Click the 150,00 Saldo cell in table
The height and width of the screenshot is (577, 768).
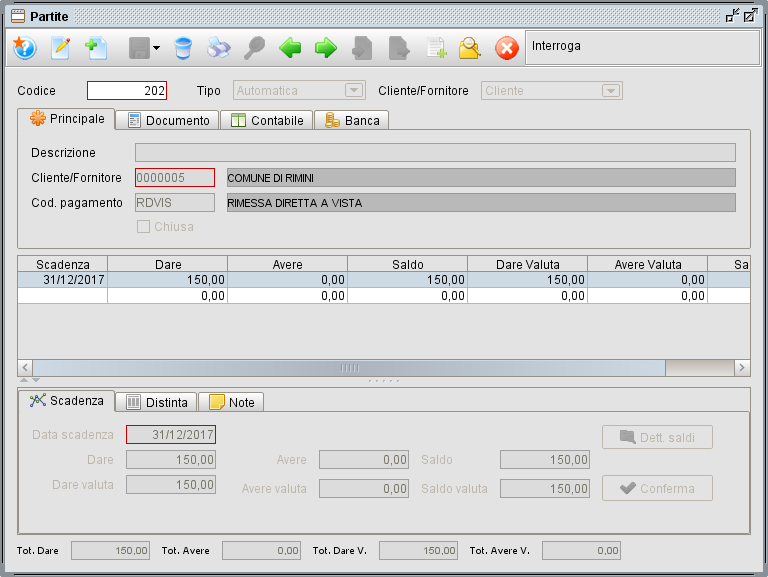coord(408,280)
